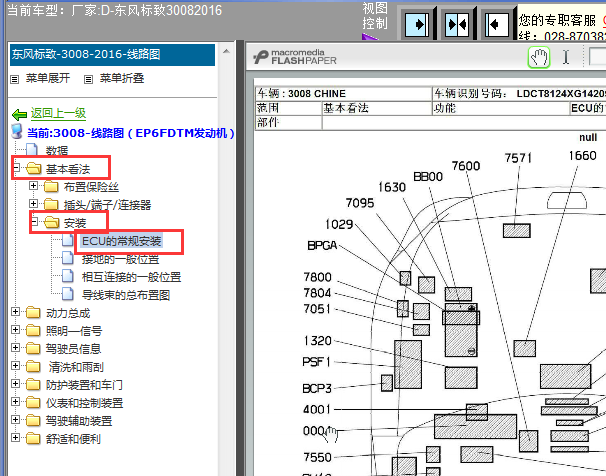
Task: Click the page icon for 相互连接的一般位置
Action: [68, 276]
